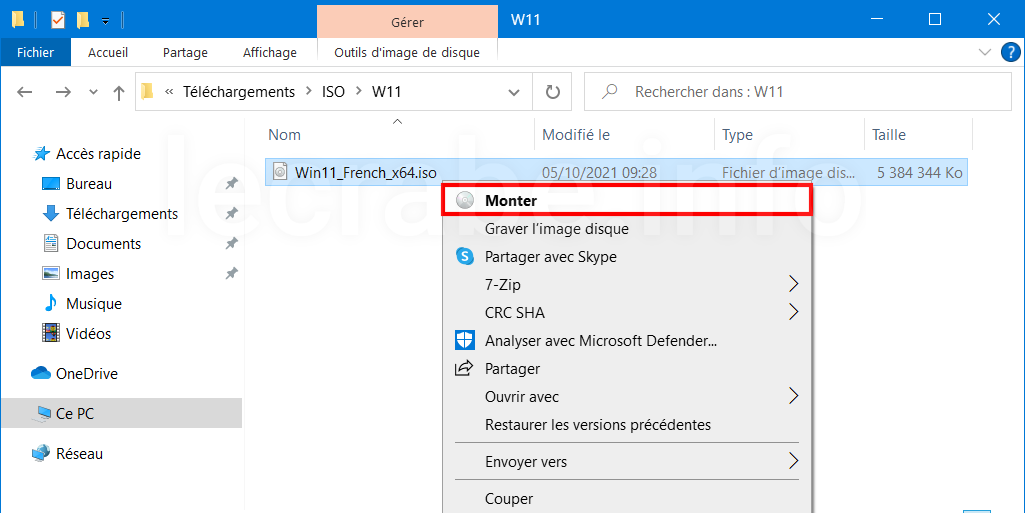This screenshot has width=1025, height=513.
Task: Open the Outils d'image de disque tab
Action: pos(407,52)
